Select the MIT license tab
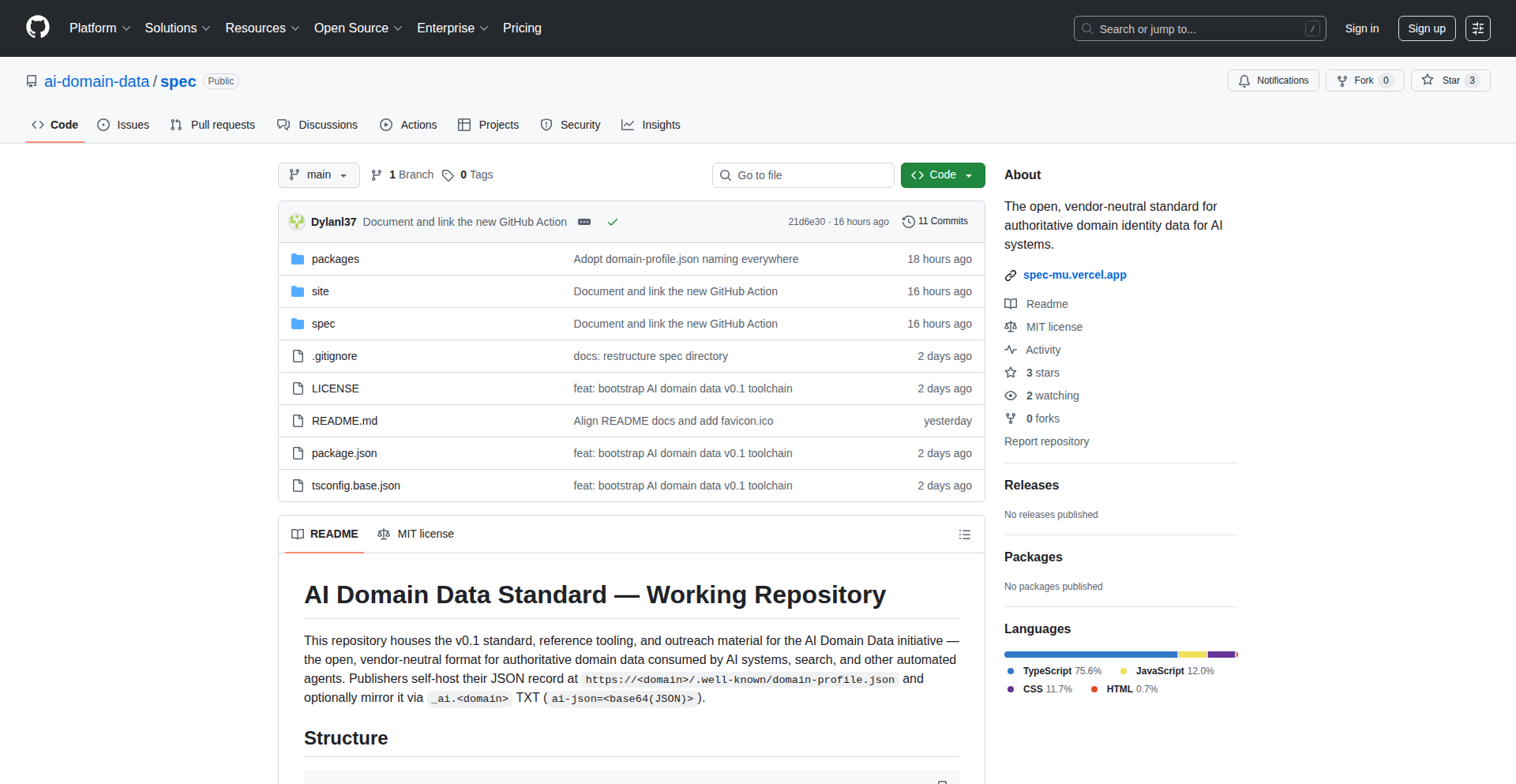The width and height of the screenshot is (1516, 784). [x=416, y=535]
